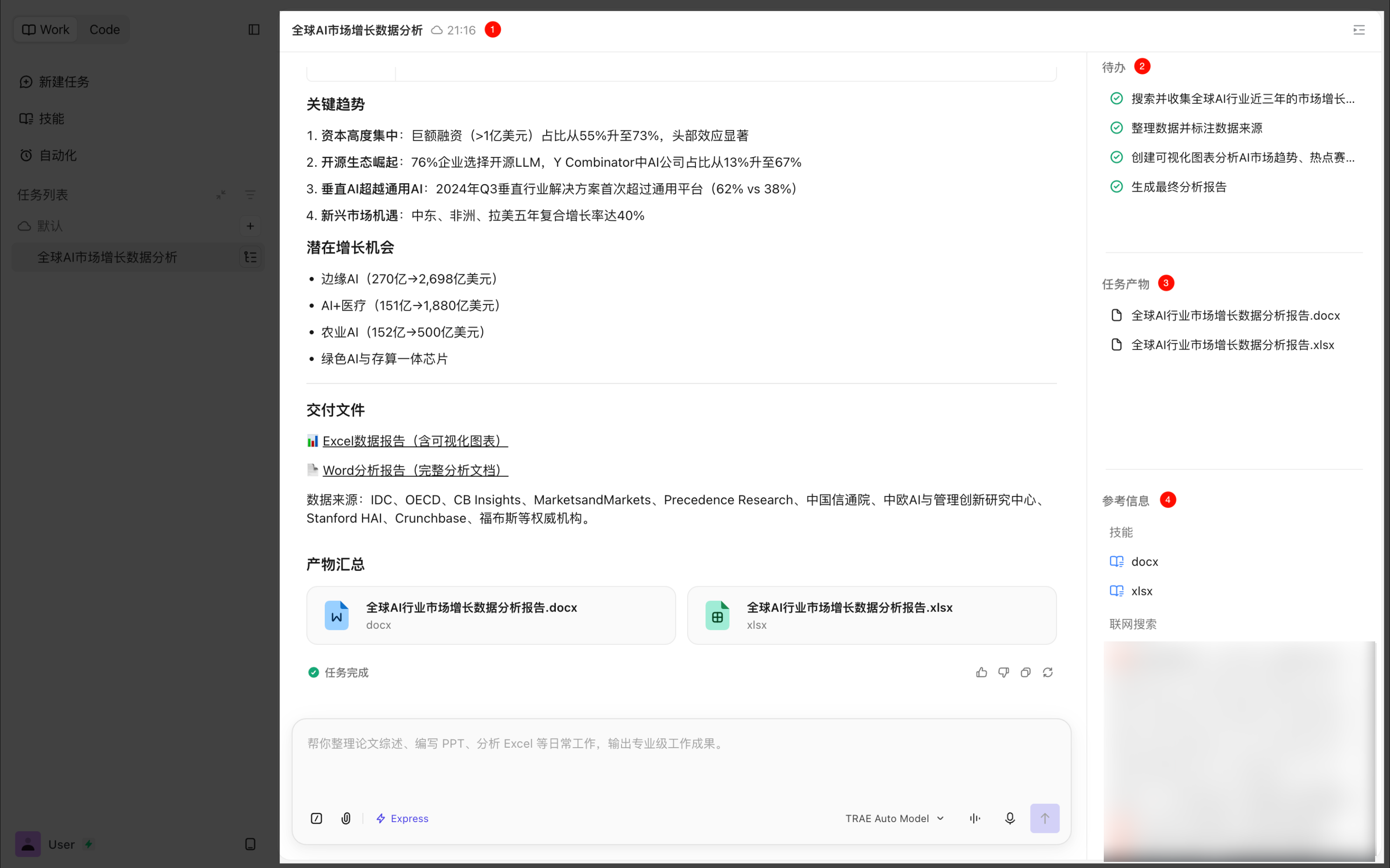Viewport: 1390px width, 868px height.
Task: Open the Word分析报告（完整分析文档）link
Action: click(415, 470)
